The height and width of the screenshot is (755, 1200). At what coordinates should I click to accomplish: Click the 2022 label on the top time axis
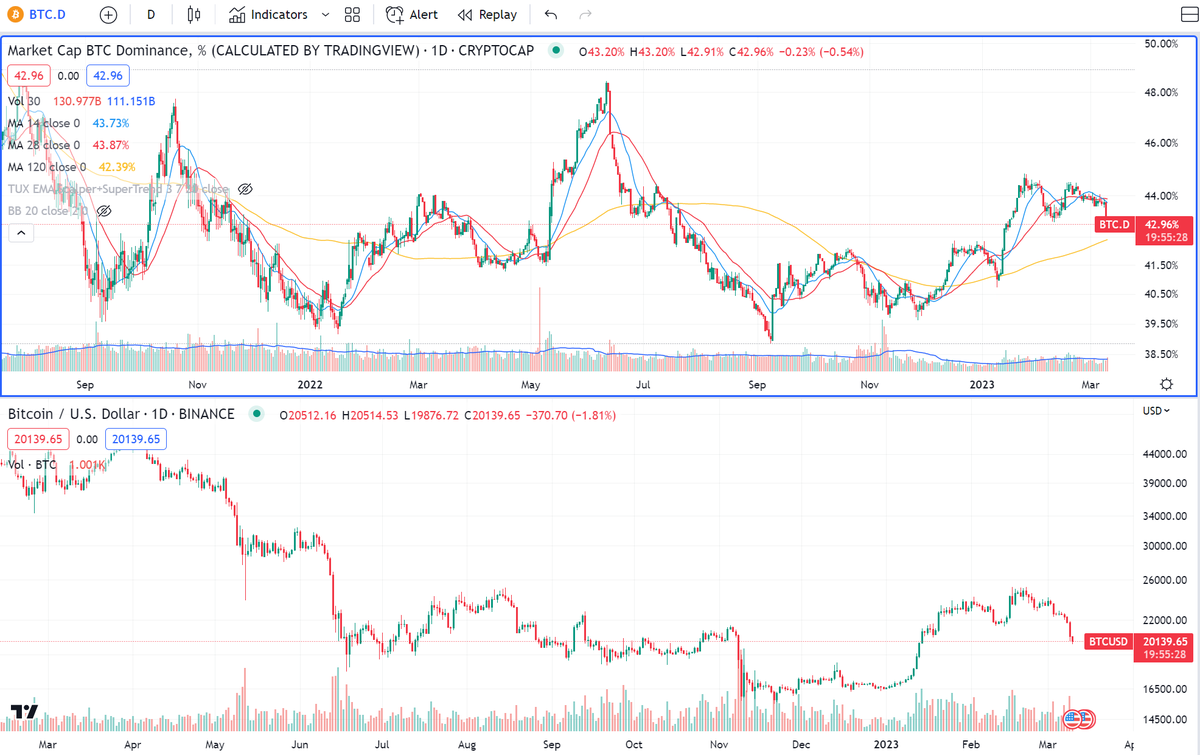tap(312, 384)
